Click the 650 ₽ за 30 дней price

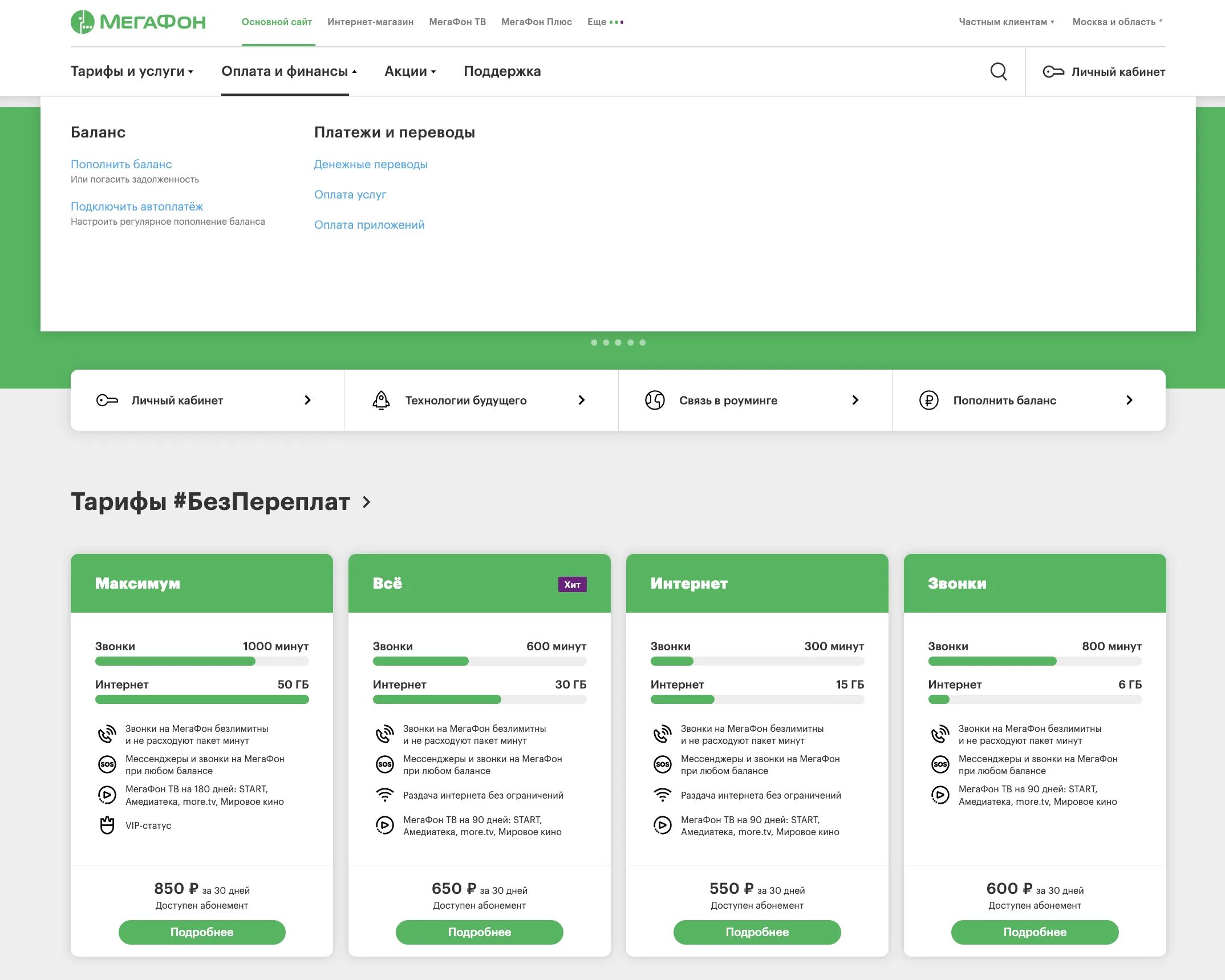click(480, 889)
